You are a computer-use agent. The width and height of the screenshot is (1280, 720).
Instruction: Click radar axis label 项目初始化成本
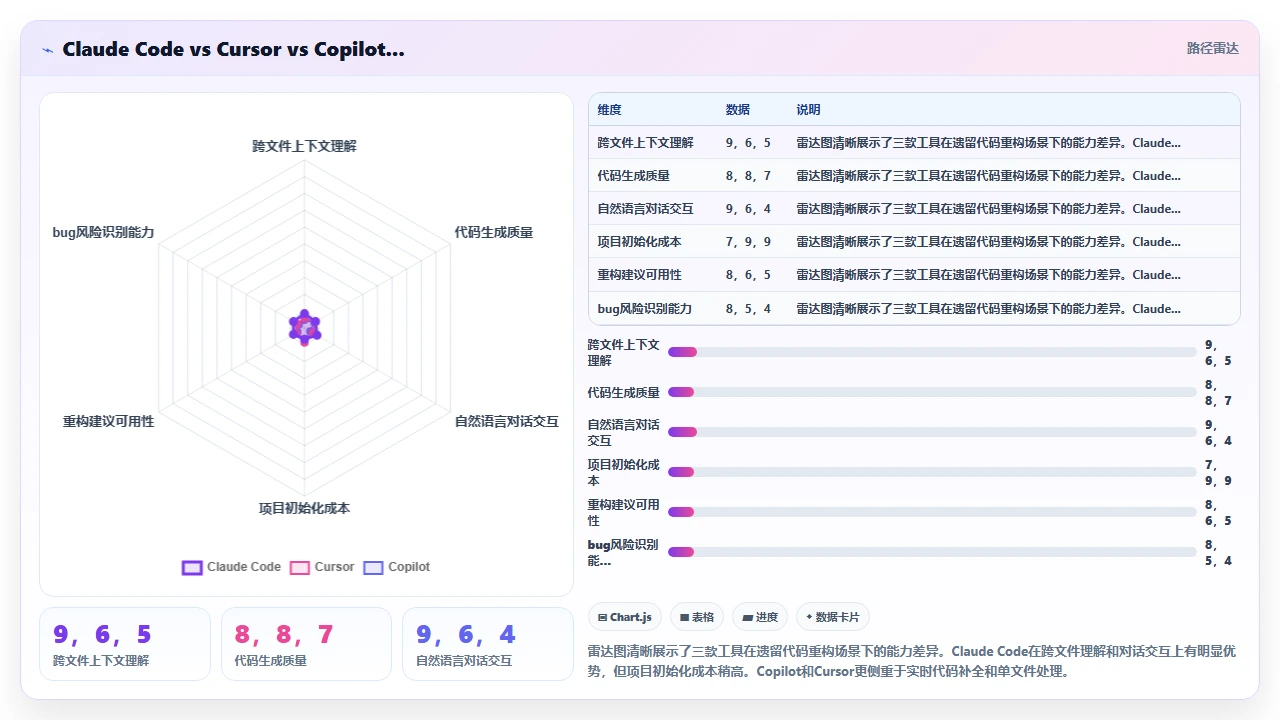(x=304, y=508)
